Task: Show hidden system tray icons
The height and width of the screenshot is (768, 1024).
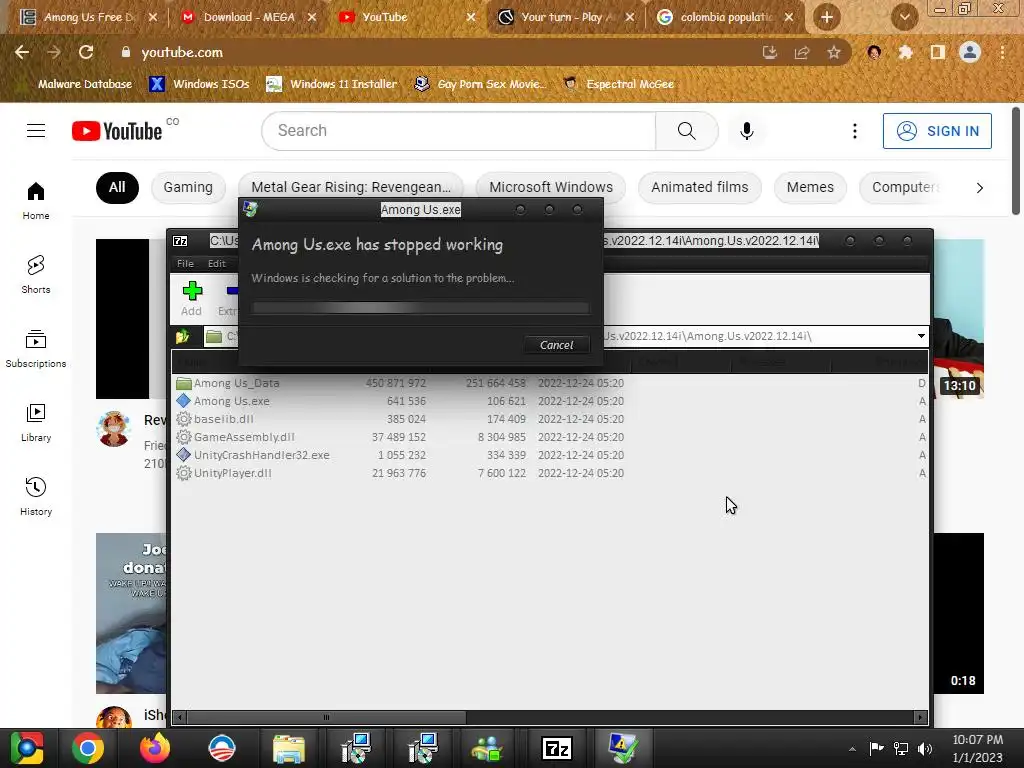Action: pos(852,749)
